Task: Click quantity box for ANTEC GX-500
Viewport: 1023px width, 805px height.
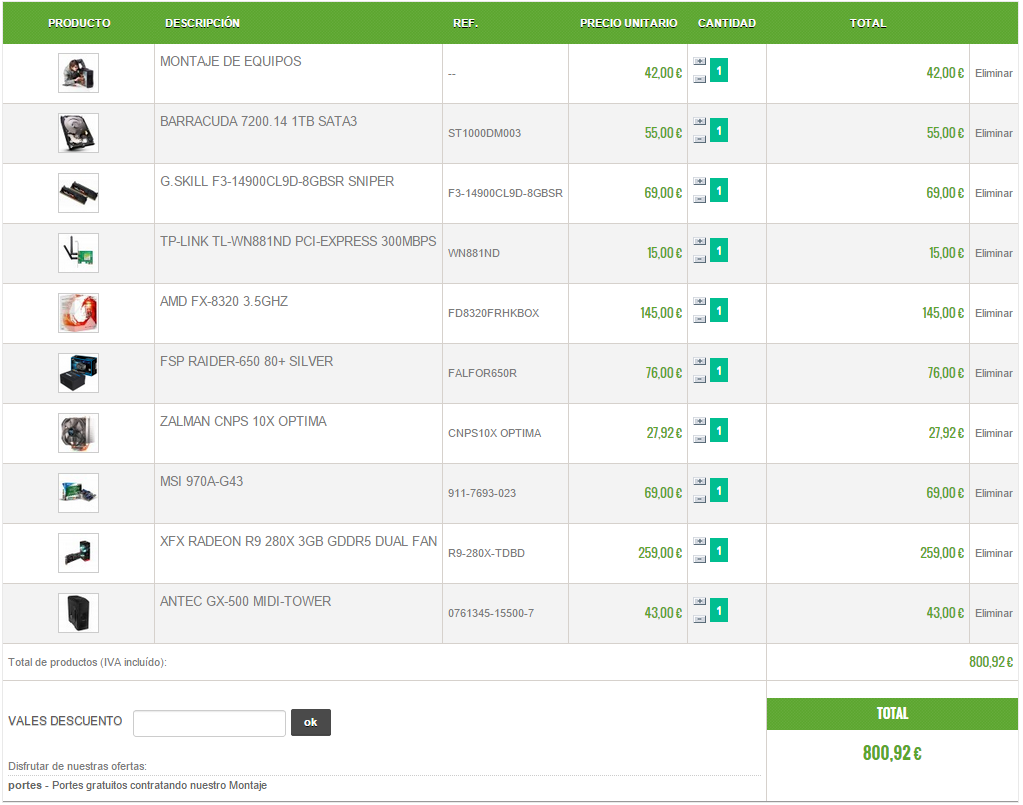Action: (719, 611)
